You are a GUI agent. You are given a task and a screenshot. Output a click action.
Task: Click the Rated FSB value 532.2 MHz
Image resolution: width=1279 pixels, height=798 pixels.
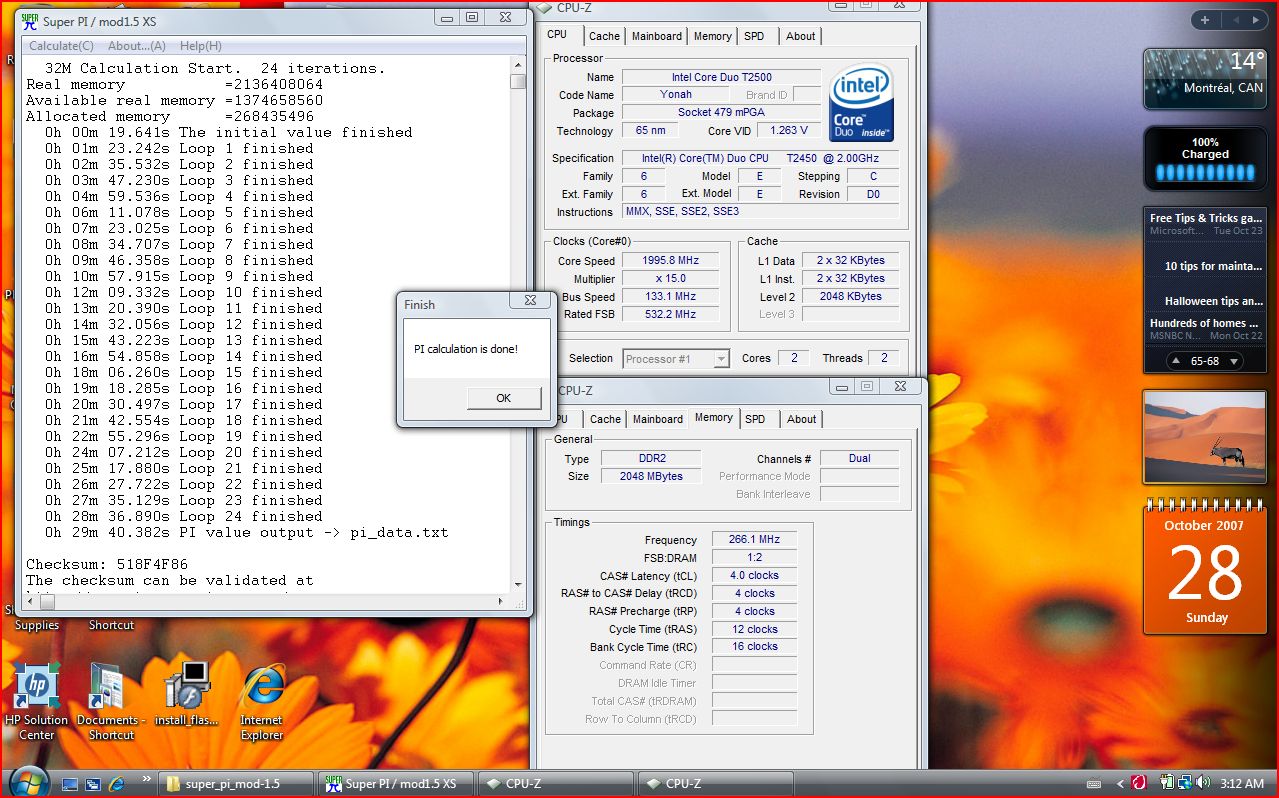tap(671, 314)
